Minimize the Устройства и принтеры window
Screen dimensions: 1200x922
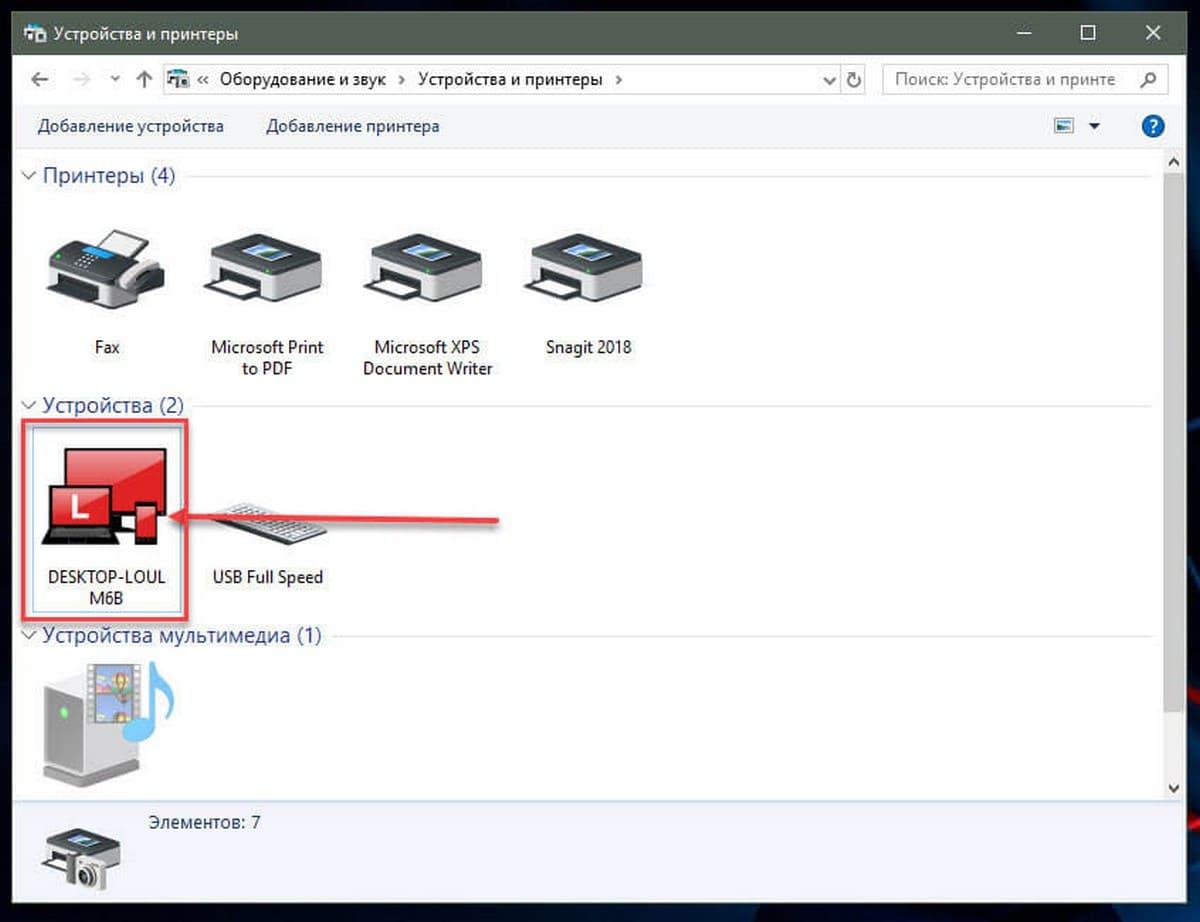[1023, 33]
